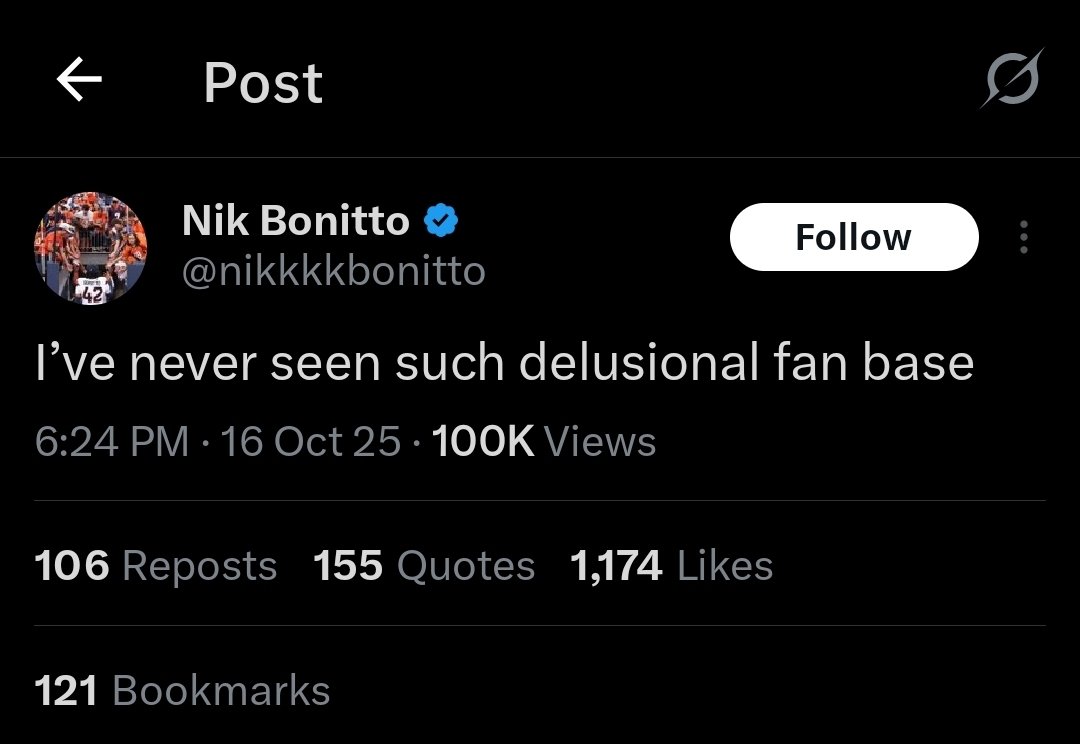Click the 16 Oct 25 date
Screen dimensions: 1080x744
311,441
